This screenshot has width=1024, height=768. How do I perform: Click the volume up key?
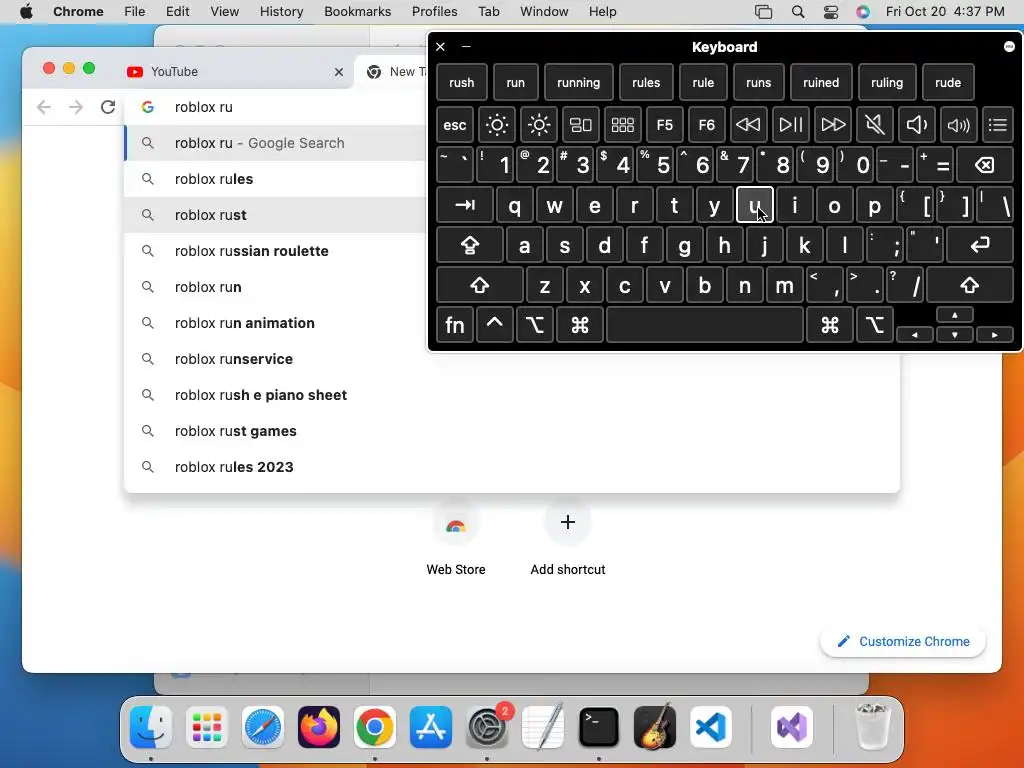(x=958, y=125)
